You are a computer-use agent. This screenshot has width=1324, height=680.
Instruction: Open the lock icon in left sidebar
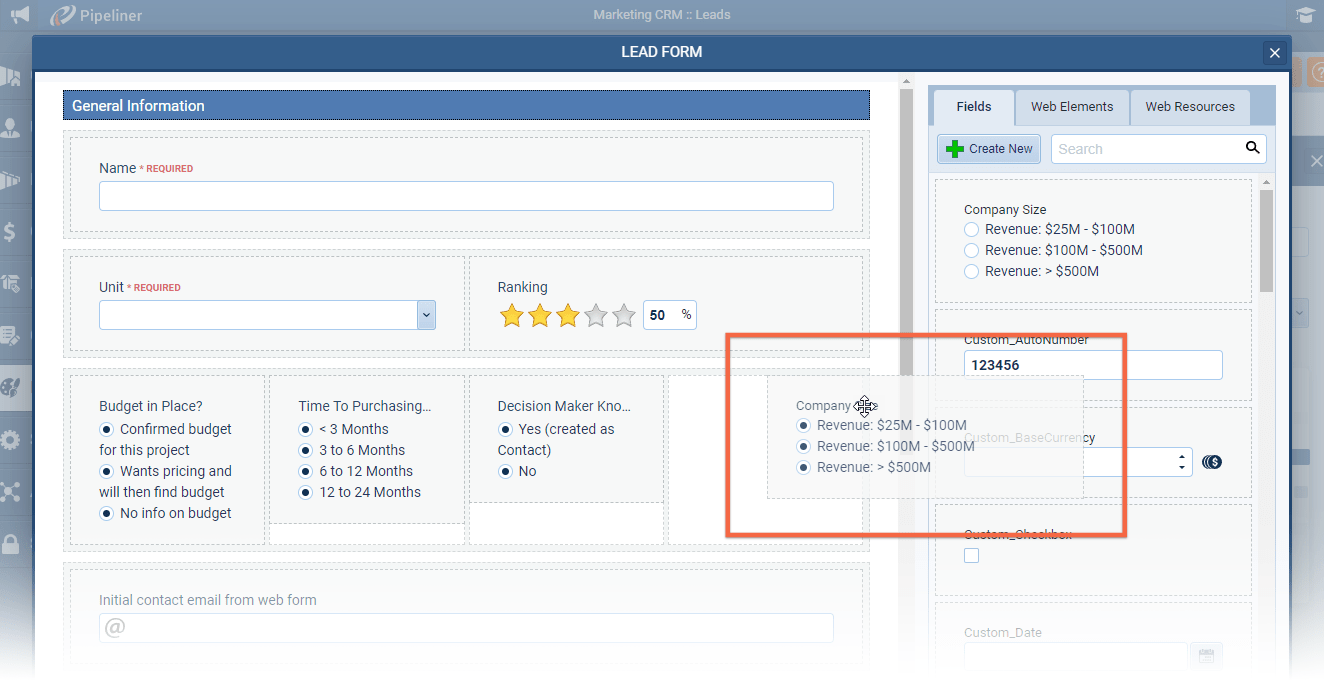pyautogui.click(x=11, y=544)
